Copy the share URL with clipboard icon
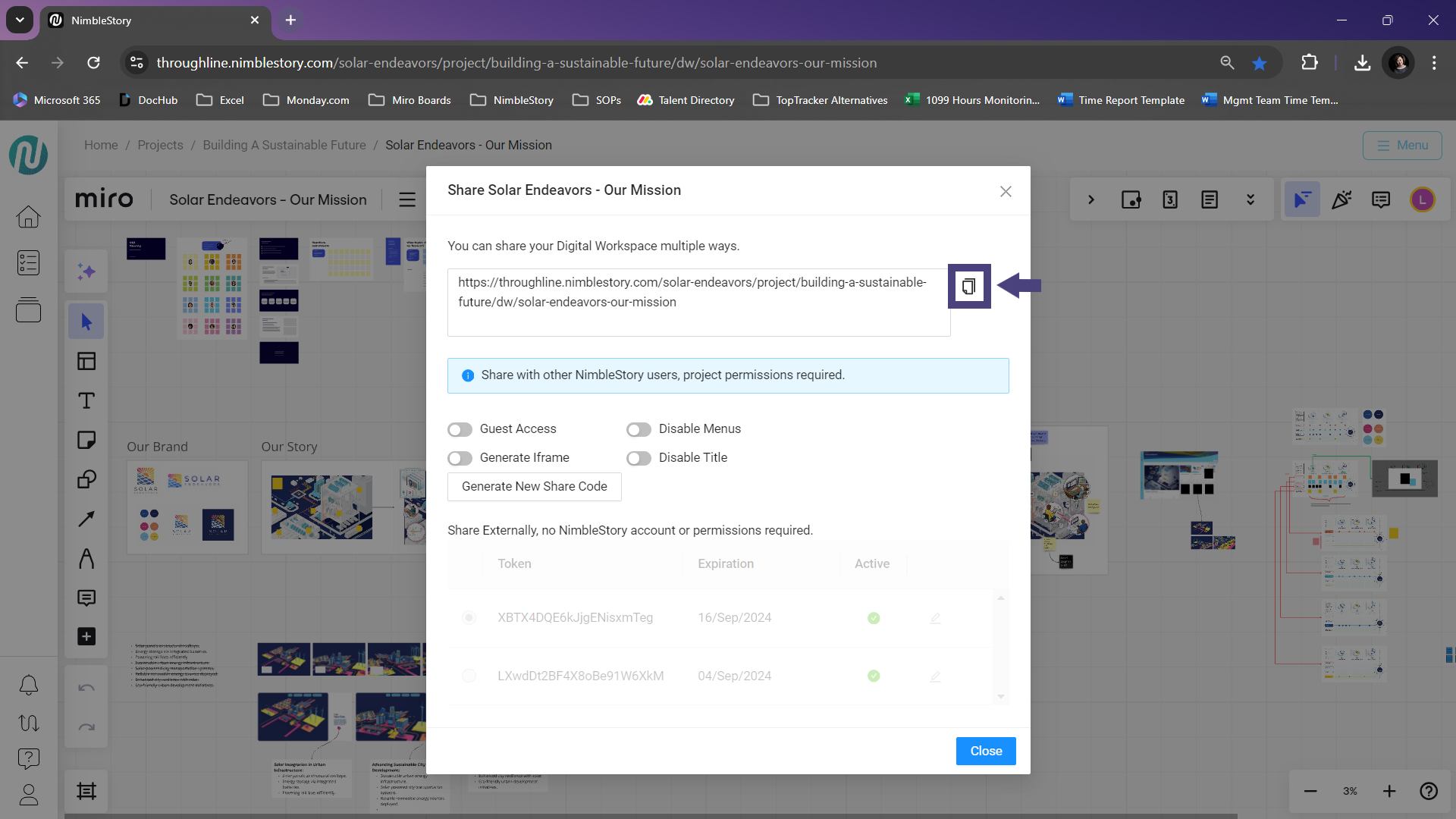The image size is (1456, 819). (x=968, y=287)
